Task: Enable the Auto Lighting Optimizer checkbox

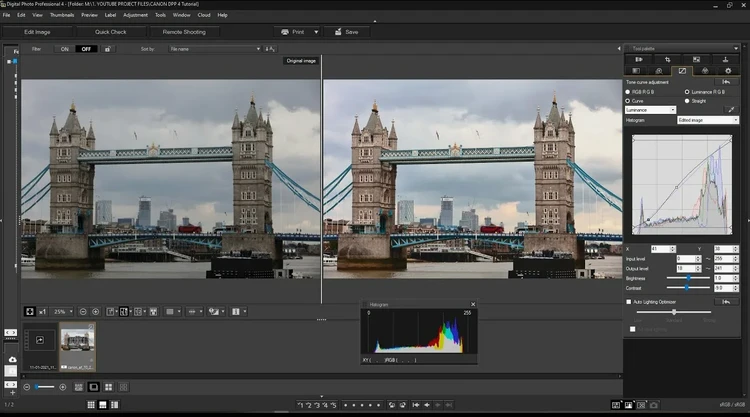Action: [629, 301]
